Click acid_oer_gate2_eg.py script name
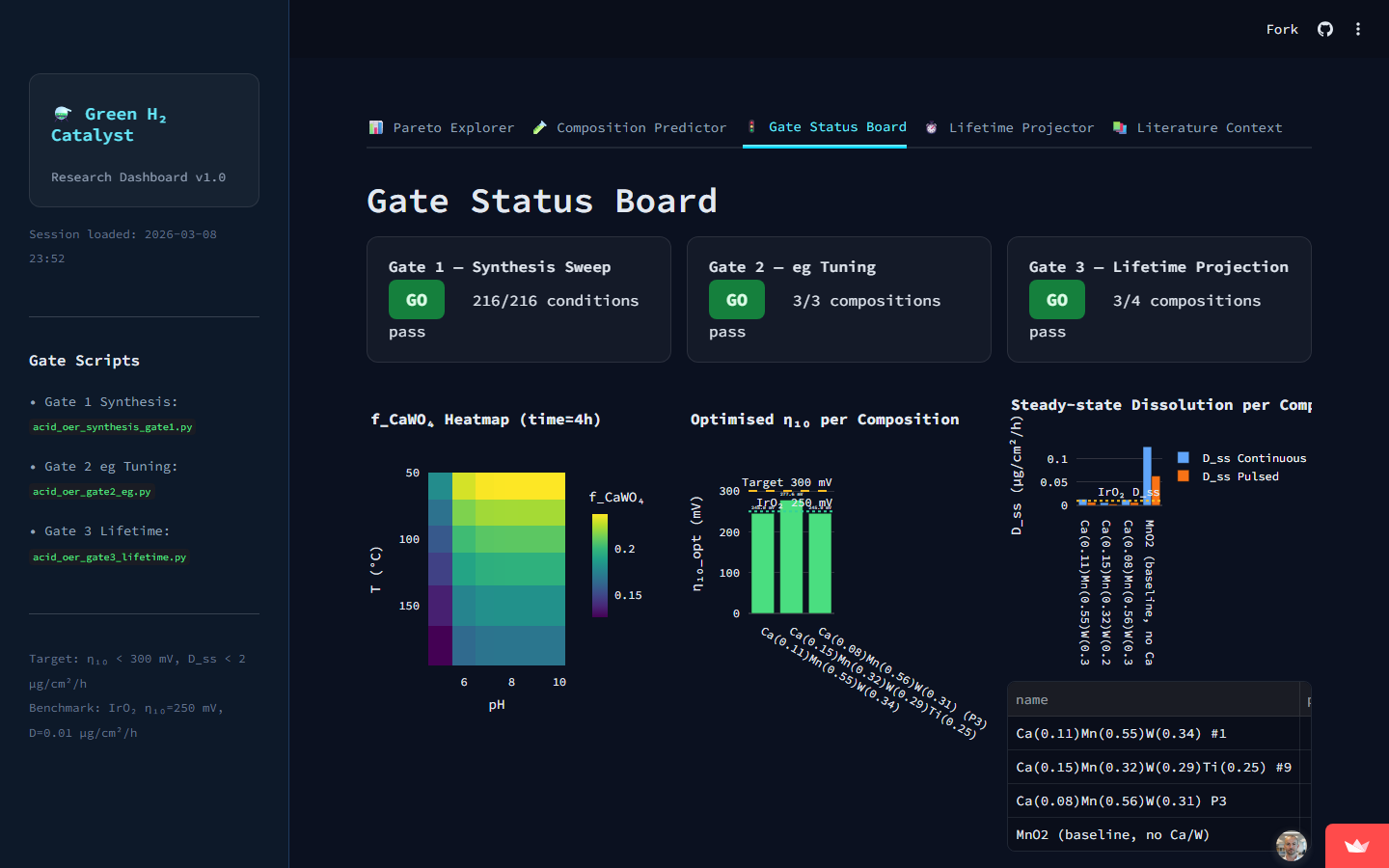This screenshot has width=1389, height=868. (x=92, y=492)
